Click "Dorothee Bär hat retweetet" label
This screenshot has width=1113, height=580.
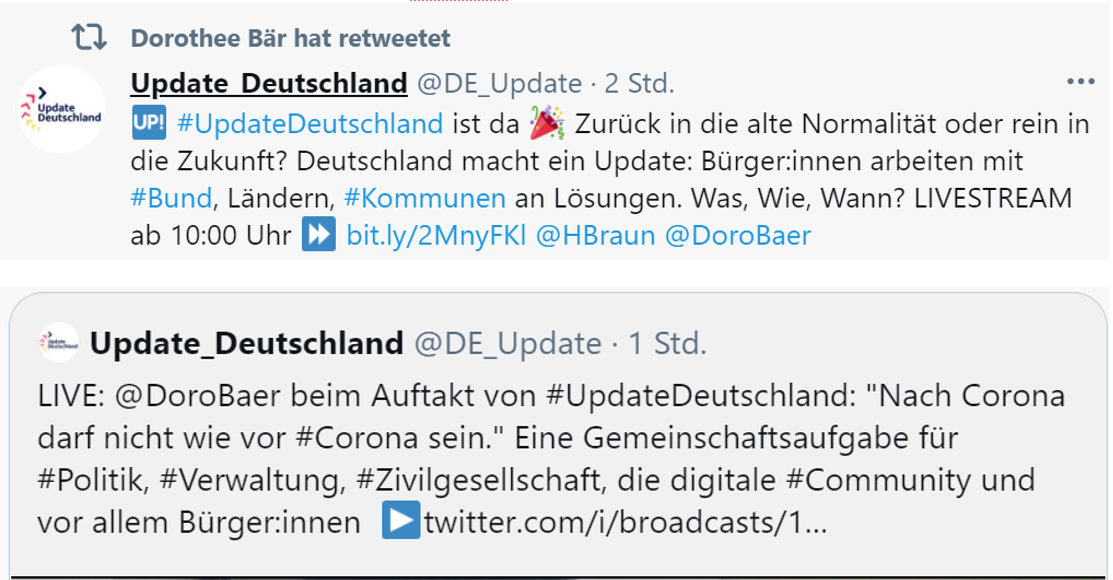click(x=290, y=39)
